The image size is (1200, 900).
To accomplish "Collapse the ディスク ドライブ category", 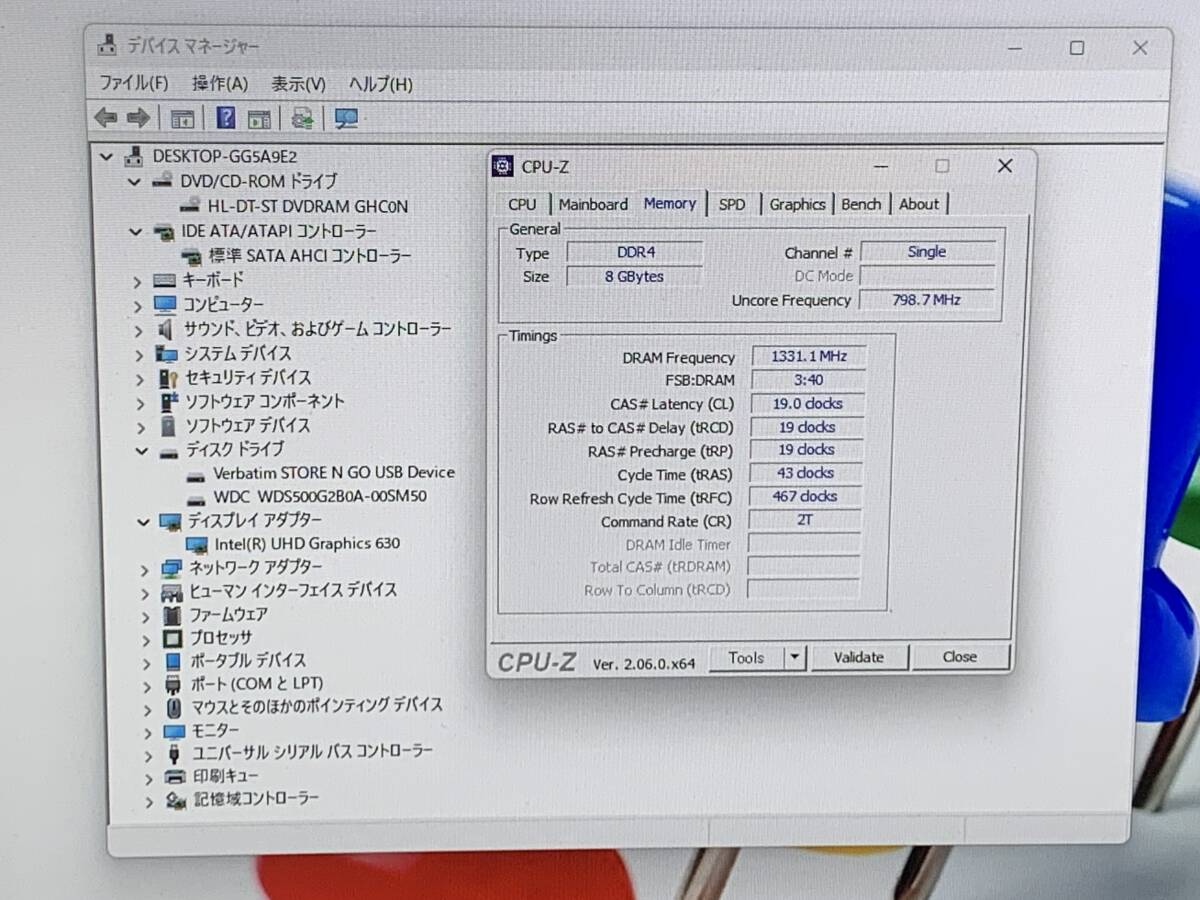I will point(141,451).
